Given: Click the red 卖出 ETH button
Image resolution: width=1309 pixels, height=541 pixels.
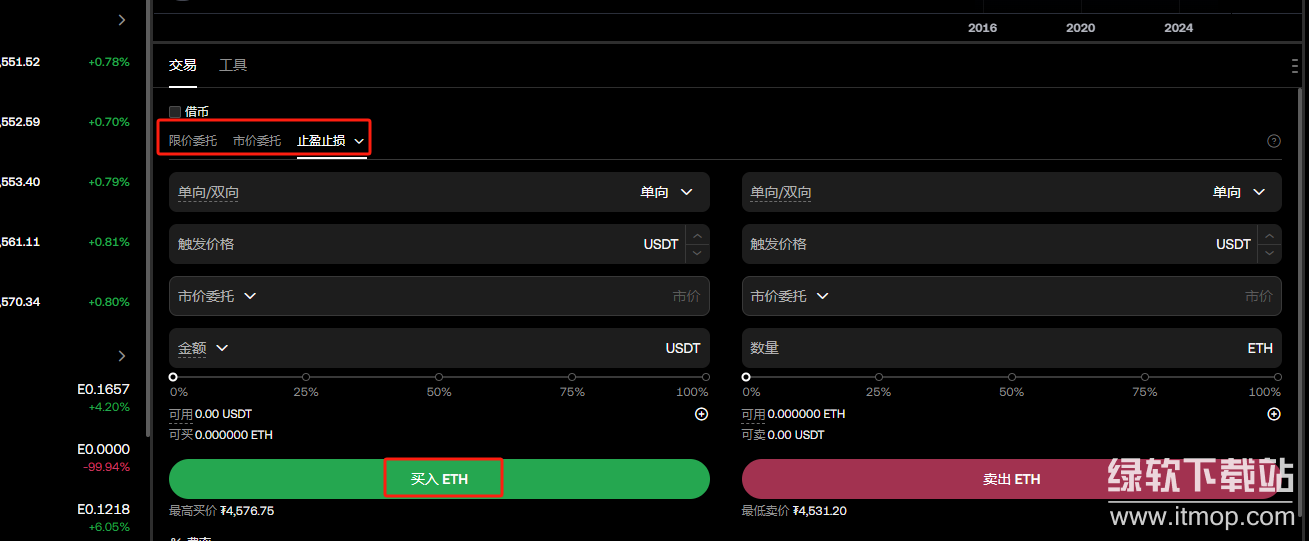Looking at the screenshot, I should (1011, 479).
